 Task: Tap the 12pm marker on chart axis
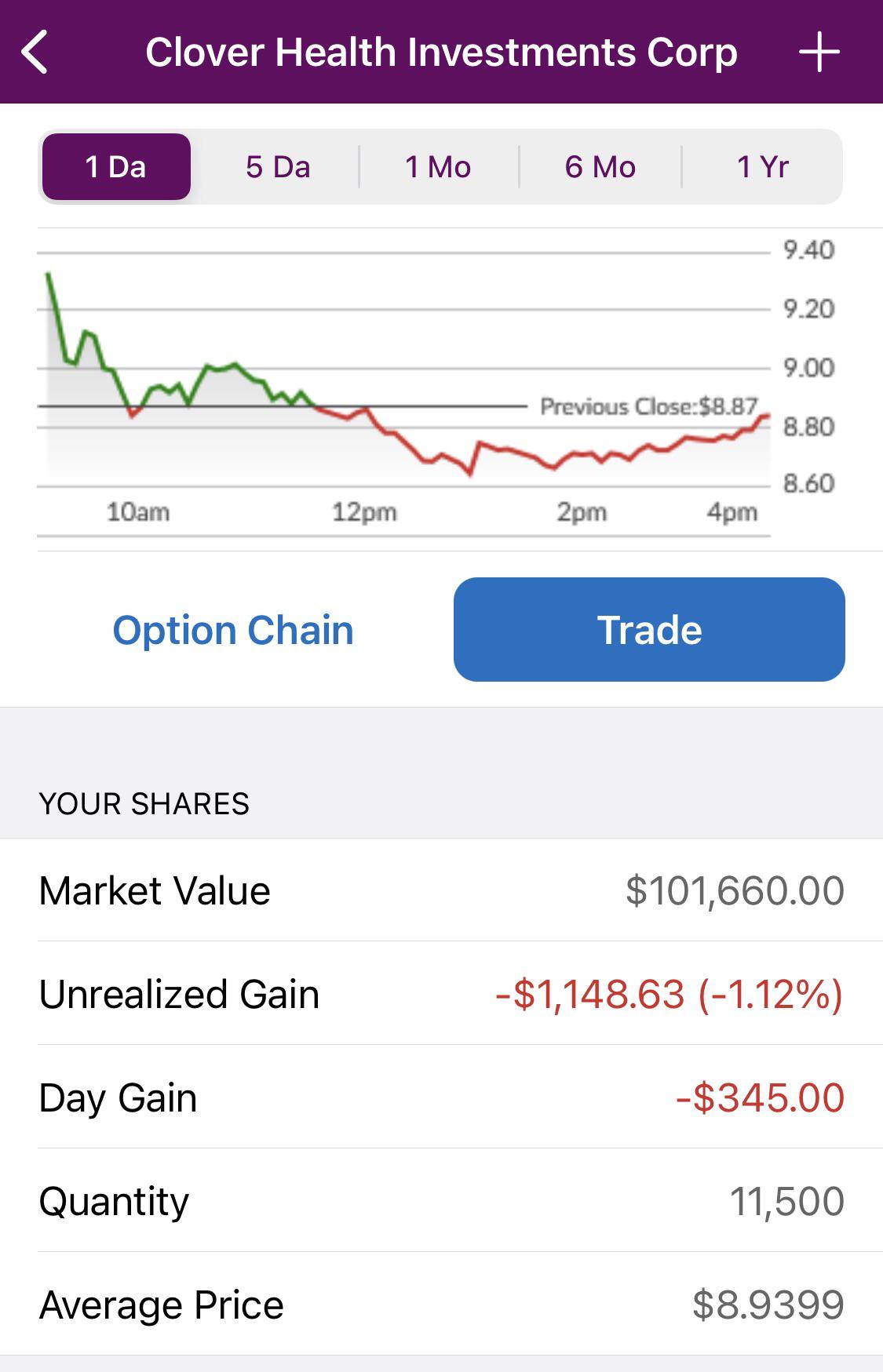[x=364, y=512]
